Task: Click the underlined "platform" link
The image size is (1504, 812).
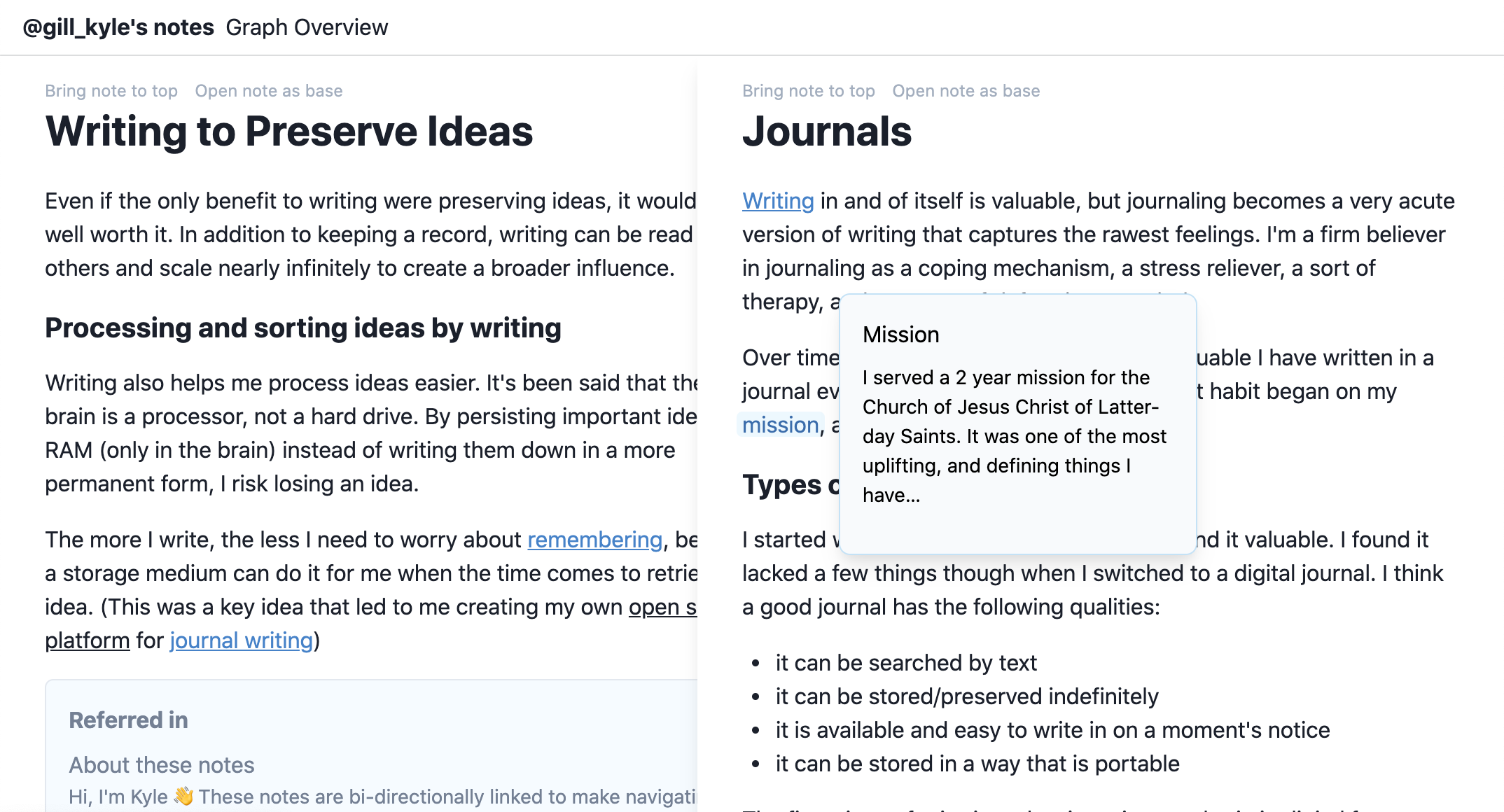Action: coord(88,640)
